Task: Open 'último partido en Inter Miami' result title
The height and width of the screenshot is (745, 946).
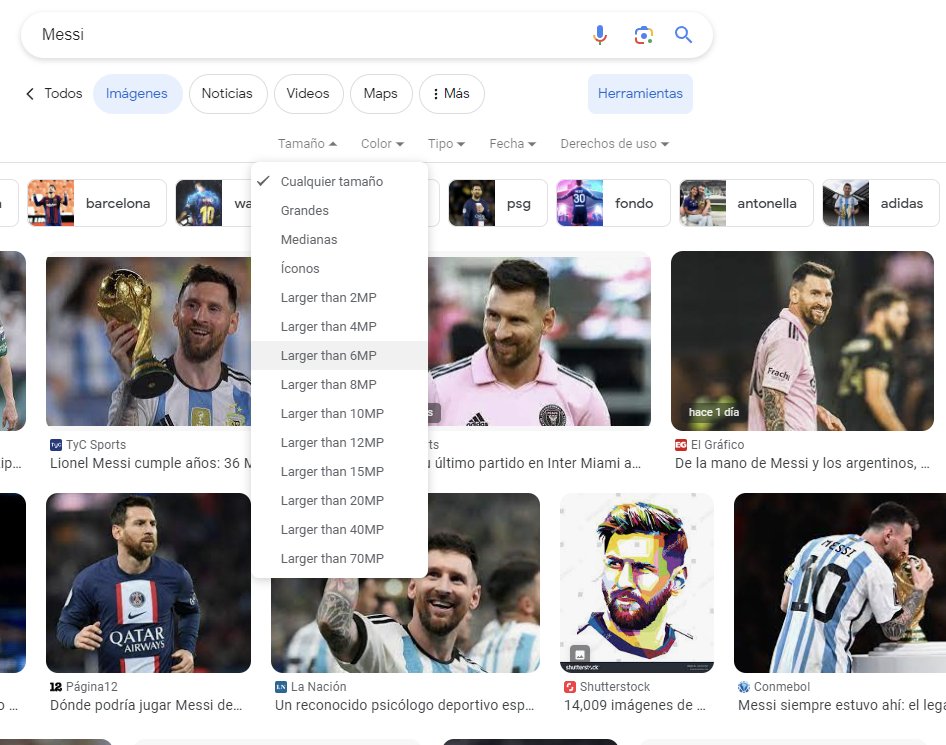Action: 535,463
